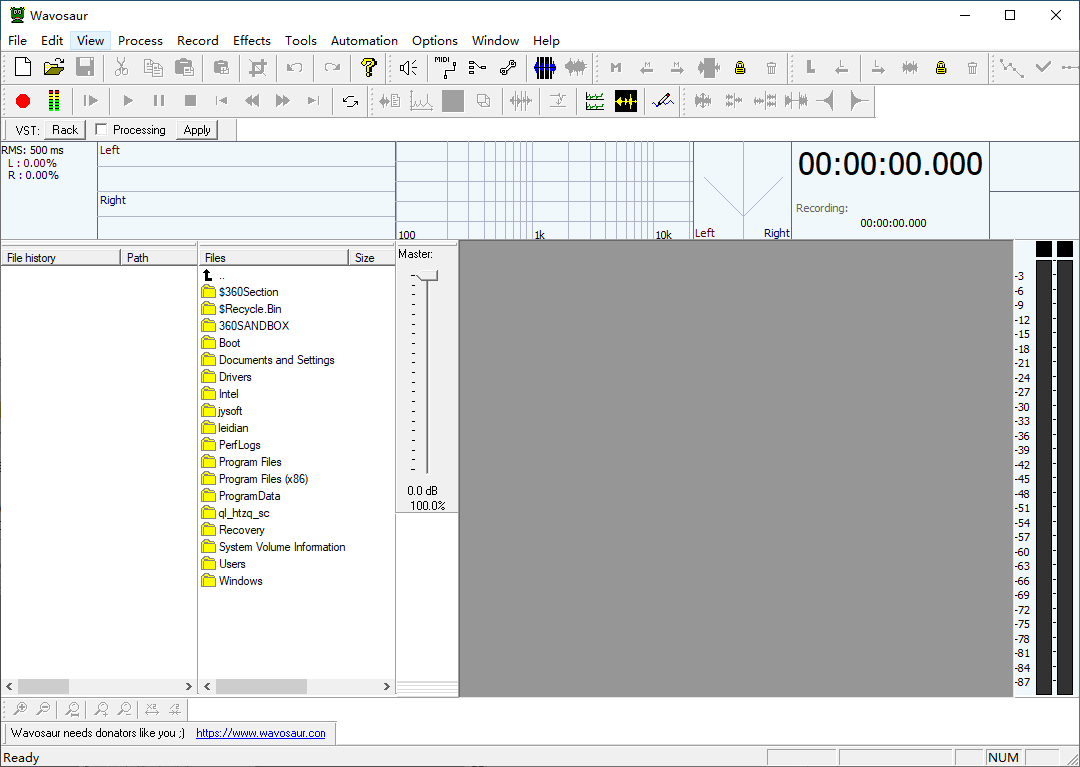Open the Windows folder in list

tap(240, 581)
